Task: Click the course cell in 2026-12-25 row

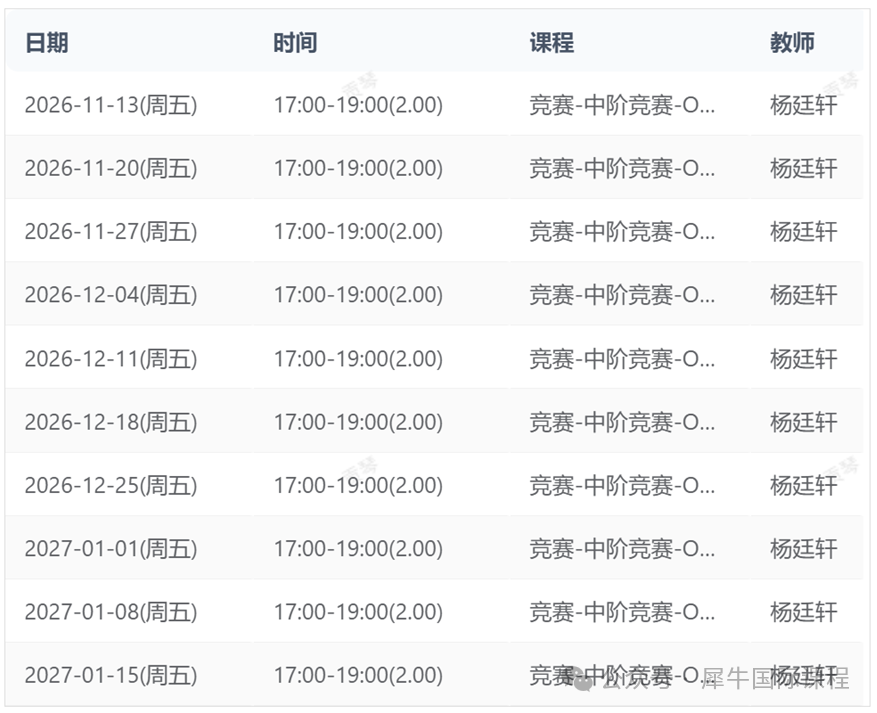Action: point(622,485)
